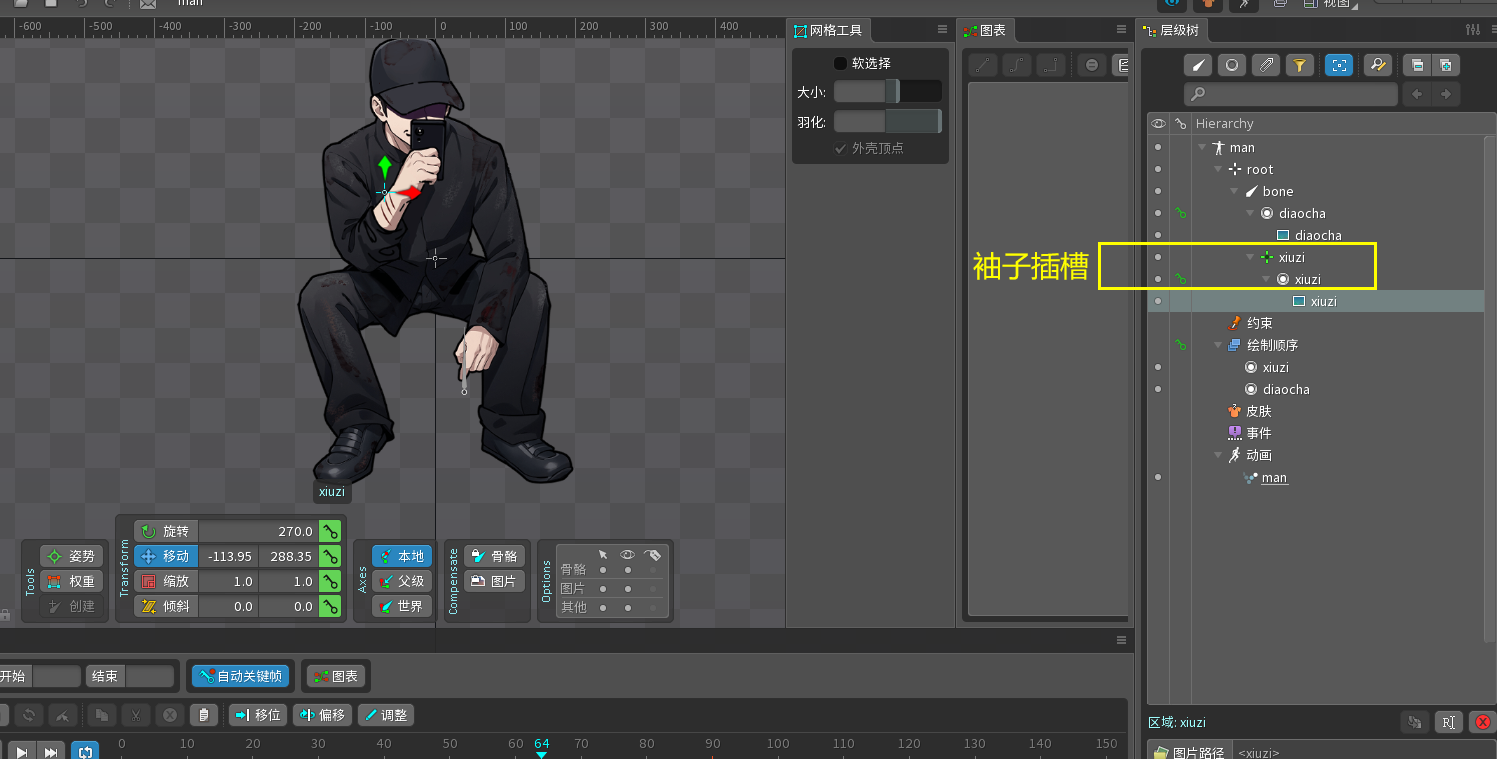Toggle bone filter in hierarchy tree toolbar
Viewport: 1497px width, 759px height.
pos(1198,65)
